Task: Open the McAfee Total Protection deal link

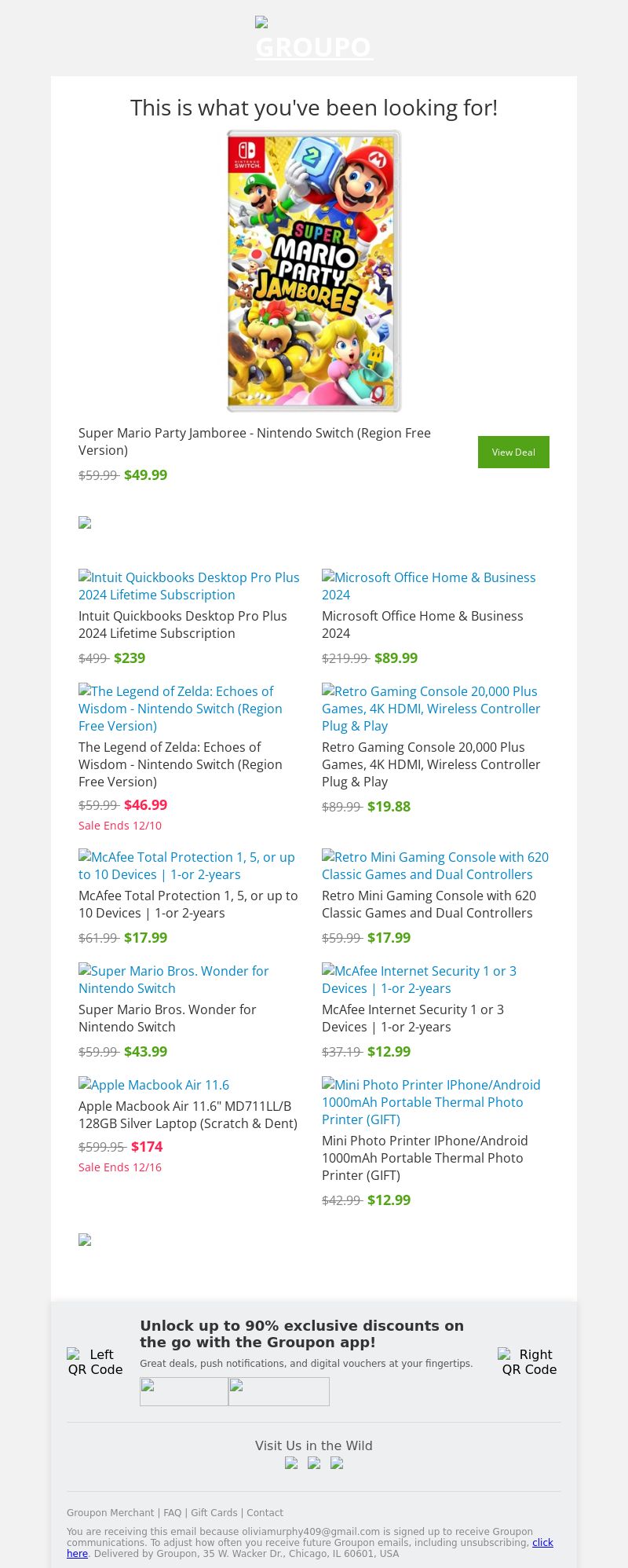Action: [187, 866]
